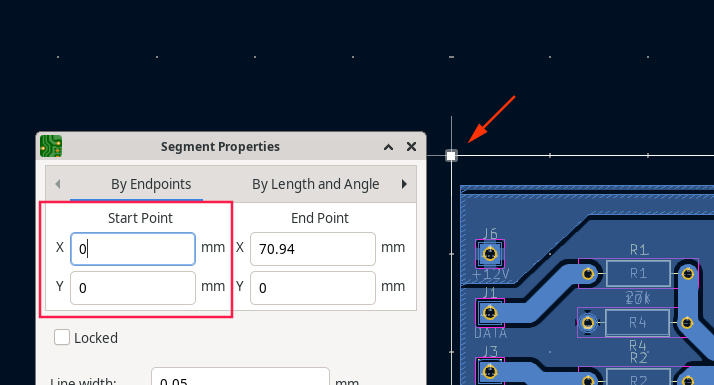The image size is (714, 385).
Task: Click the End Point Y field
Action: click(313, 288)
